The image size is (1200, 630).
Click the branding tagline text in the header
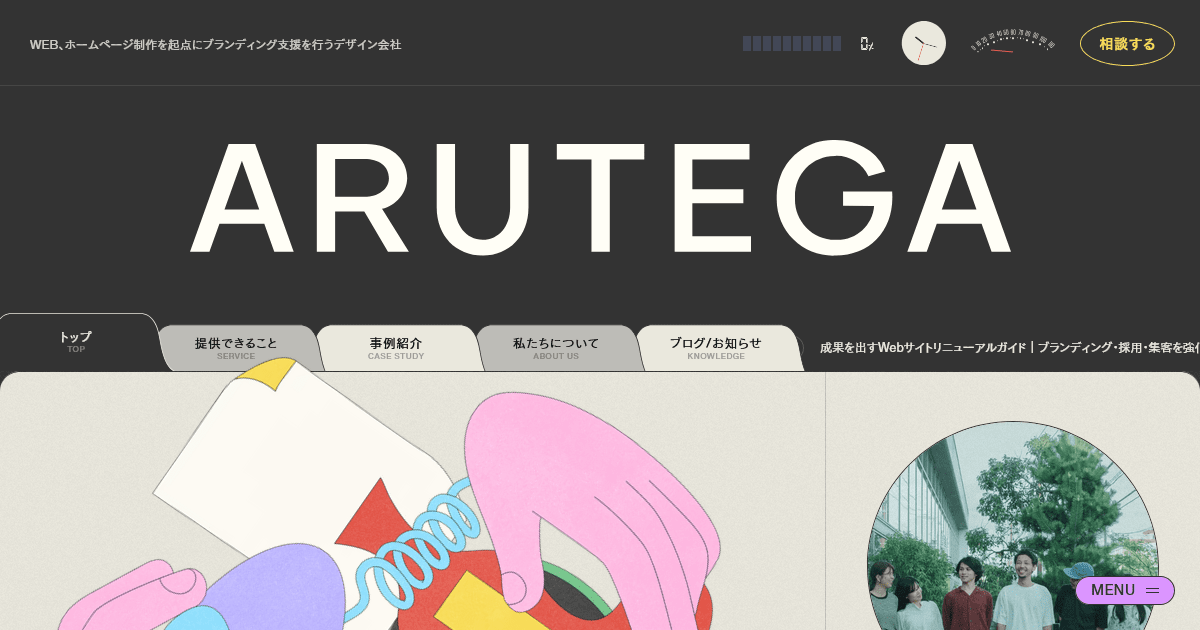tap(216, 44)
